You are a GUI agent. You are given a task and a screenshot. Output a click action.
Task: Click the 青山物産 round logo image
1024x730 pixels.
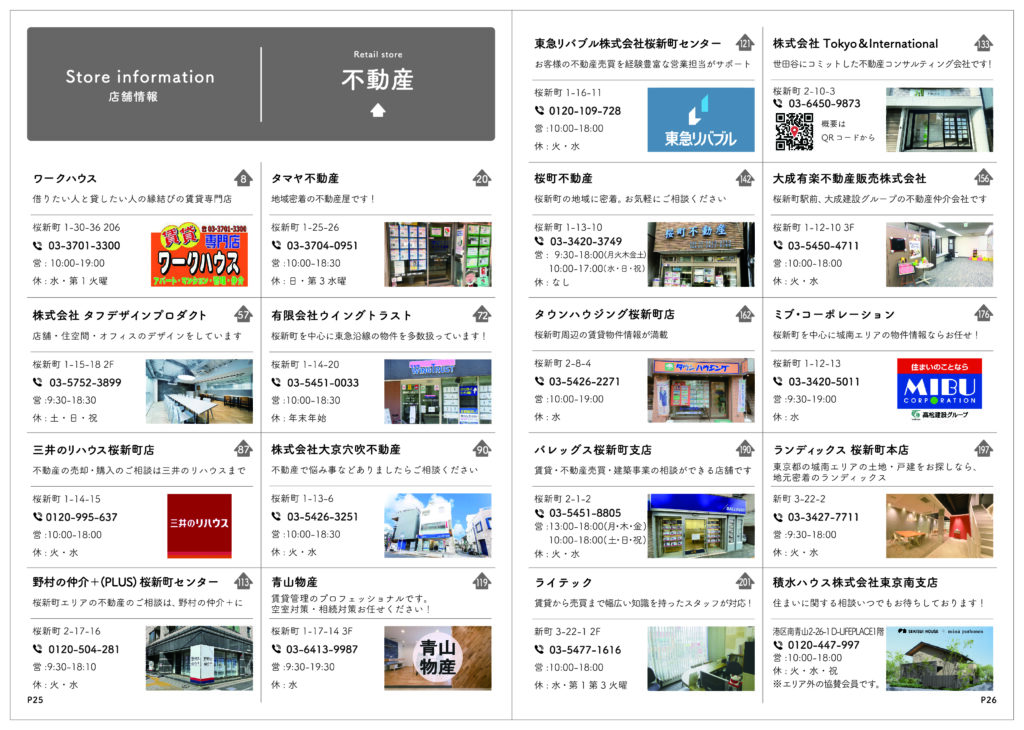[x=438, y=658]
